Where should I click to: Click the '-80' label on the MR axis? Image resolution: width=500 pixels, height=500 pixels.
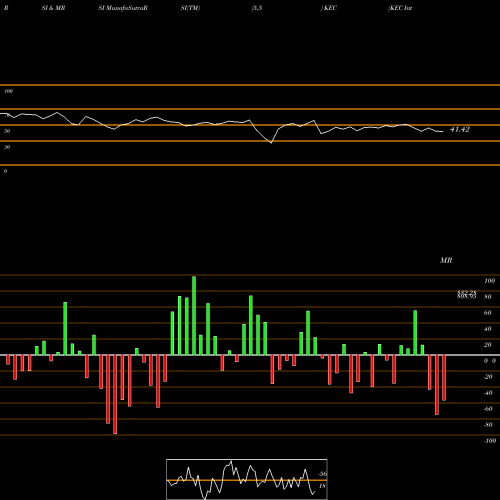(x=488, y=425)
